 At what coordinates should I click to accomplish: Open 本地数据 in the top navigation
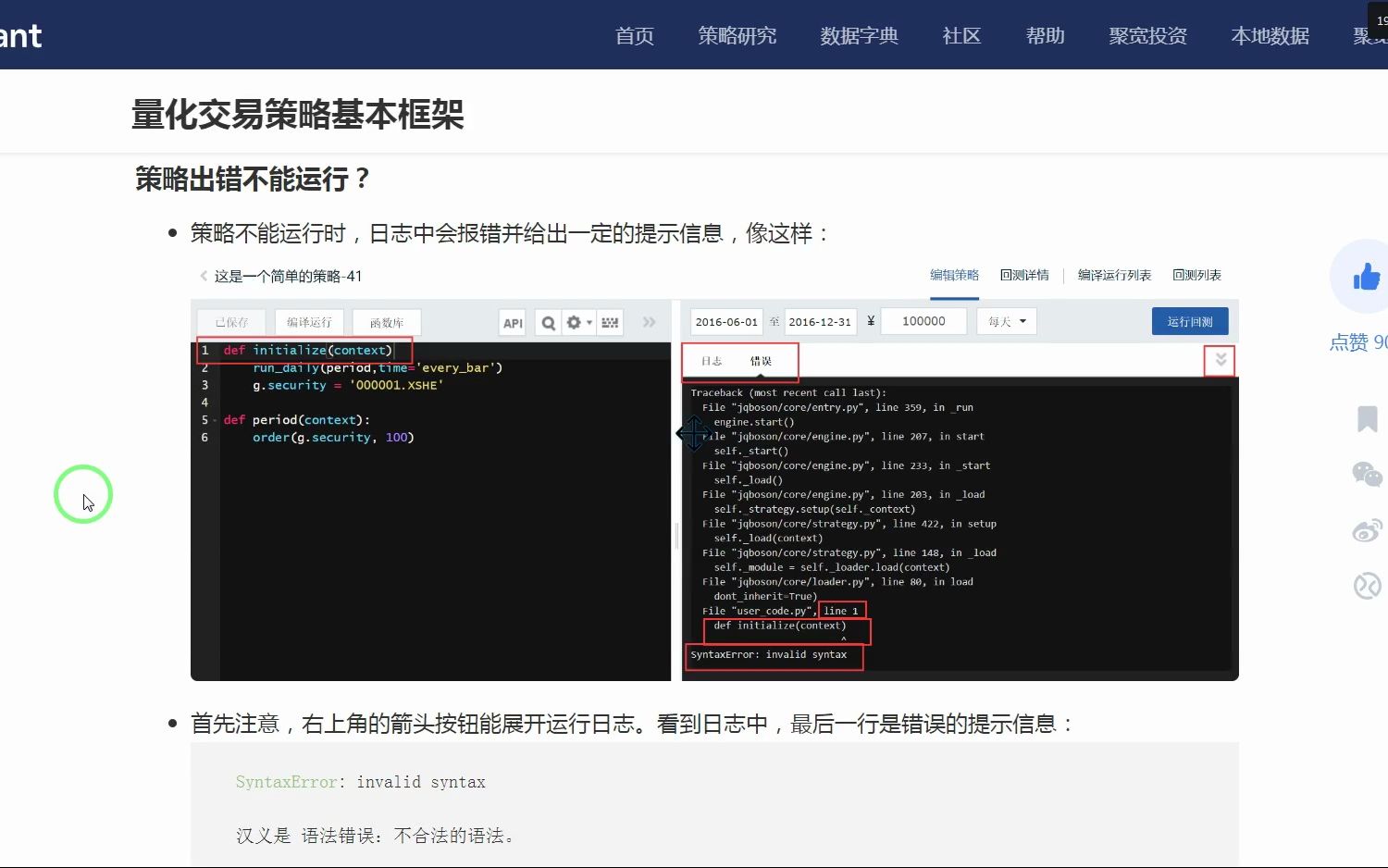(x=1270, y=36)
